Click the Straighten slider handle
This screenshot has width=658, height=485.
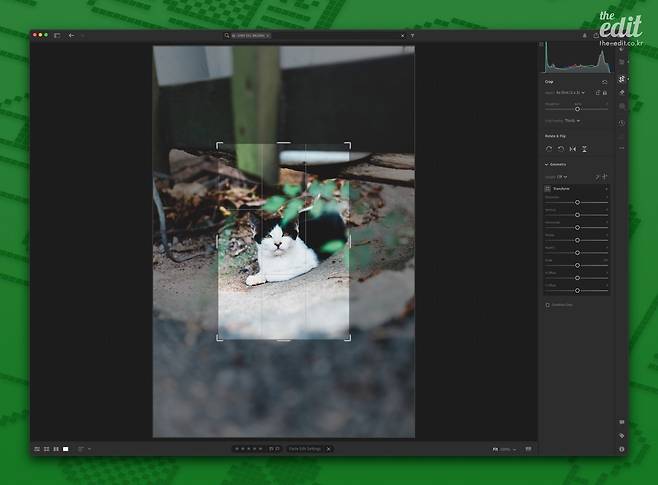[x=577, y=108]
